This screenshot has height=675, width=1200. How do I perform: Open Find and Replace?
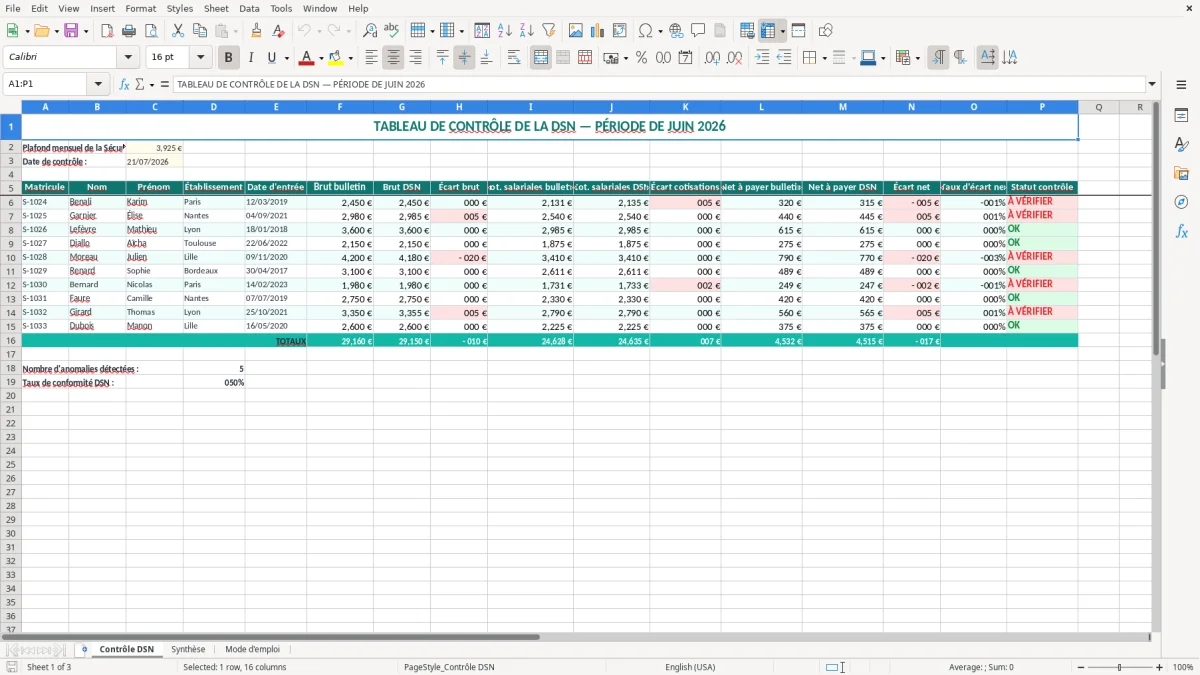pos(370,31)
